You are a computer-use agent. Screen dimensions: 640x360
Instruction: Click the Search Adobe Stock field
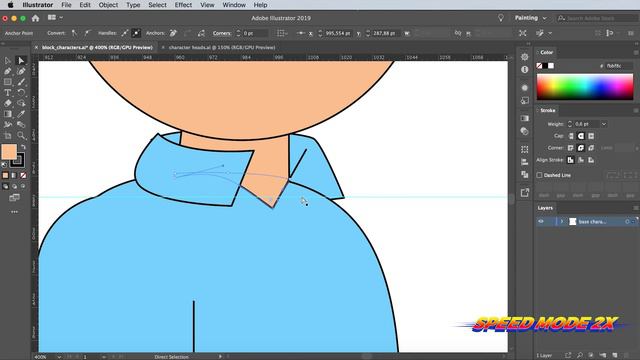(597, 18)
